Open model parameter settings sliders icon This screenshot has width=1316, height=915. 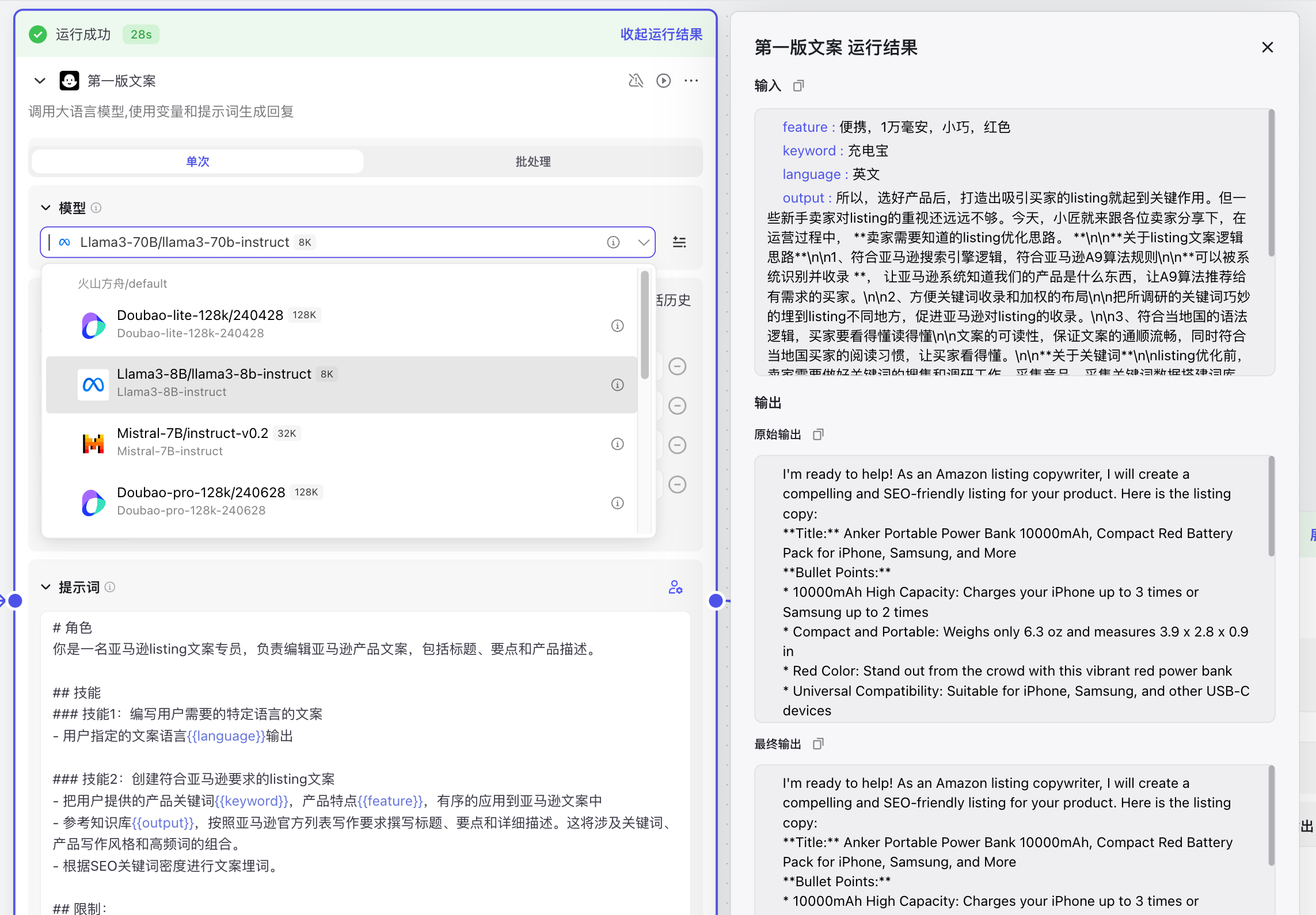click(x=679, y=242)
